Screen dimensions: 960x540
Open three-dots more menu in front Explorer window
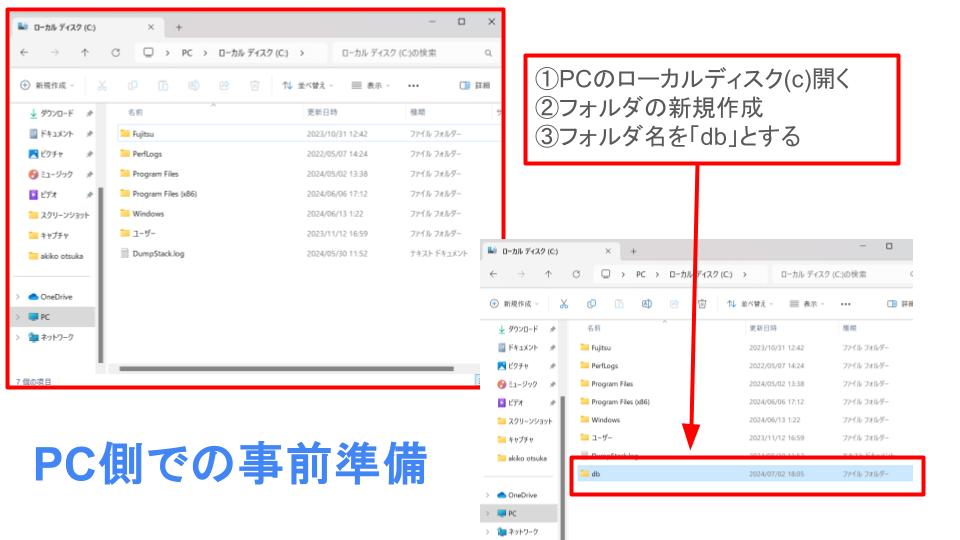846,304
